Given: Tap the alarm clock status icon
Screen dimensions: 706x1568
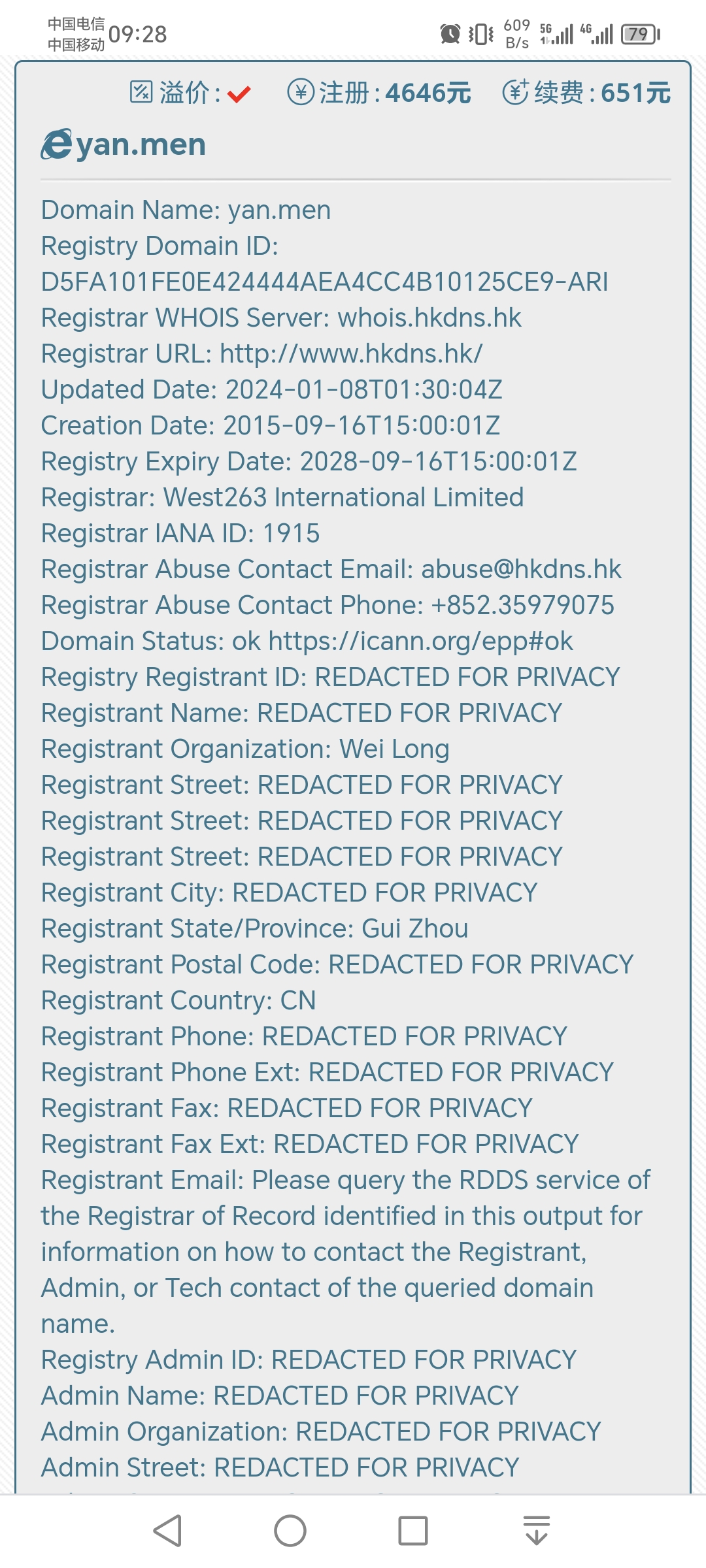Looking at the screenshot, I should [450, 34].
